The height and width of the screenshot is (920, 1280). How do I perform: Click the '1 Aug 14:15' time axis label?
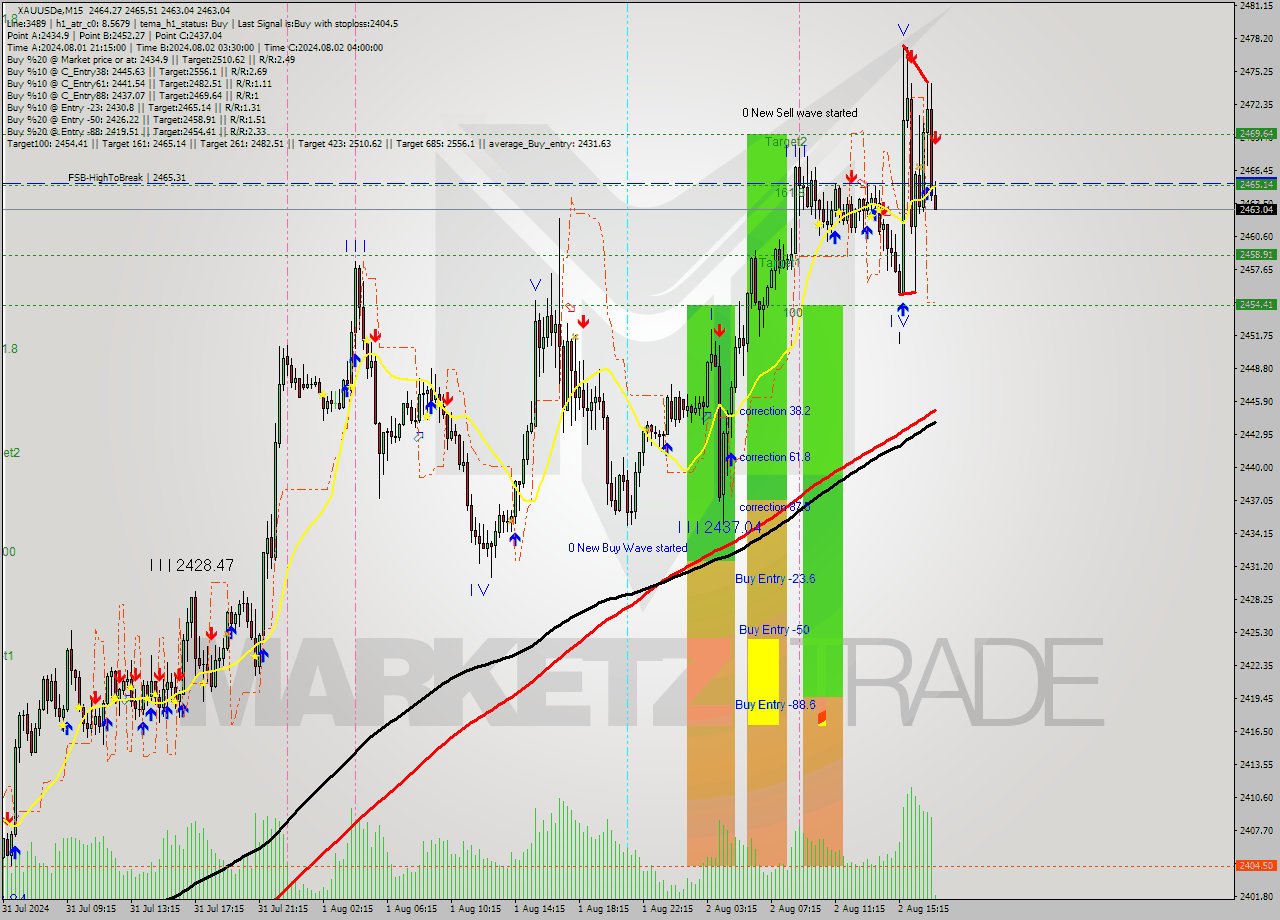tap(540, 909)
